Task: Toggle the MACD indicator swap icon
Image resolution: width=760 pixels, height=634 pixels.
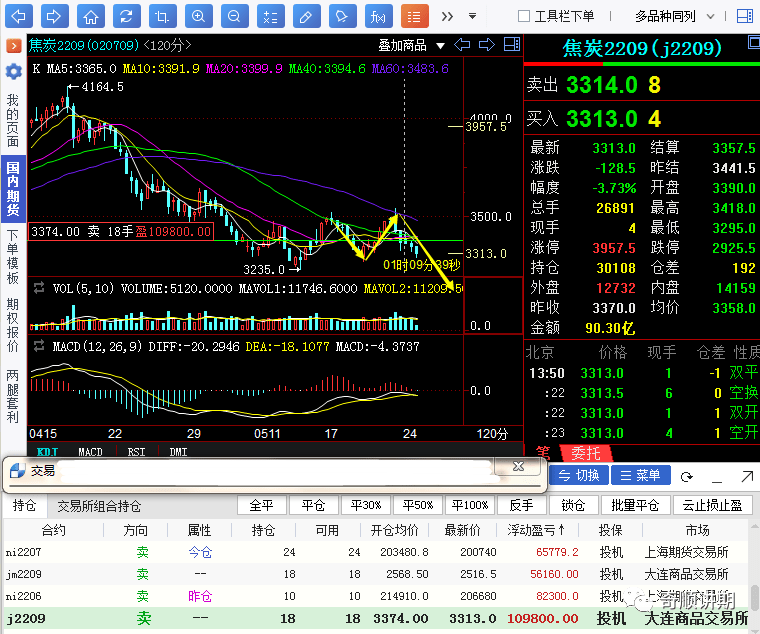Action: pos(40,345)
